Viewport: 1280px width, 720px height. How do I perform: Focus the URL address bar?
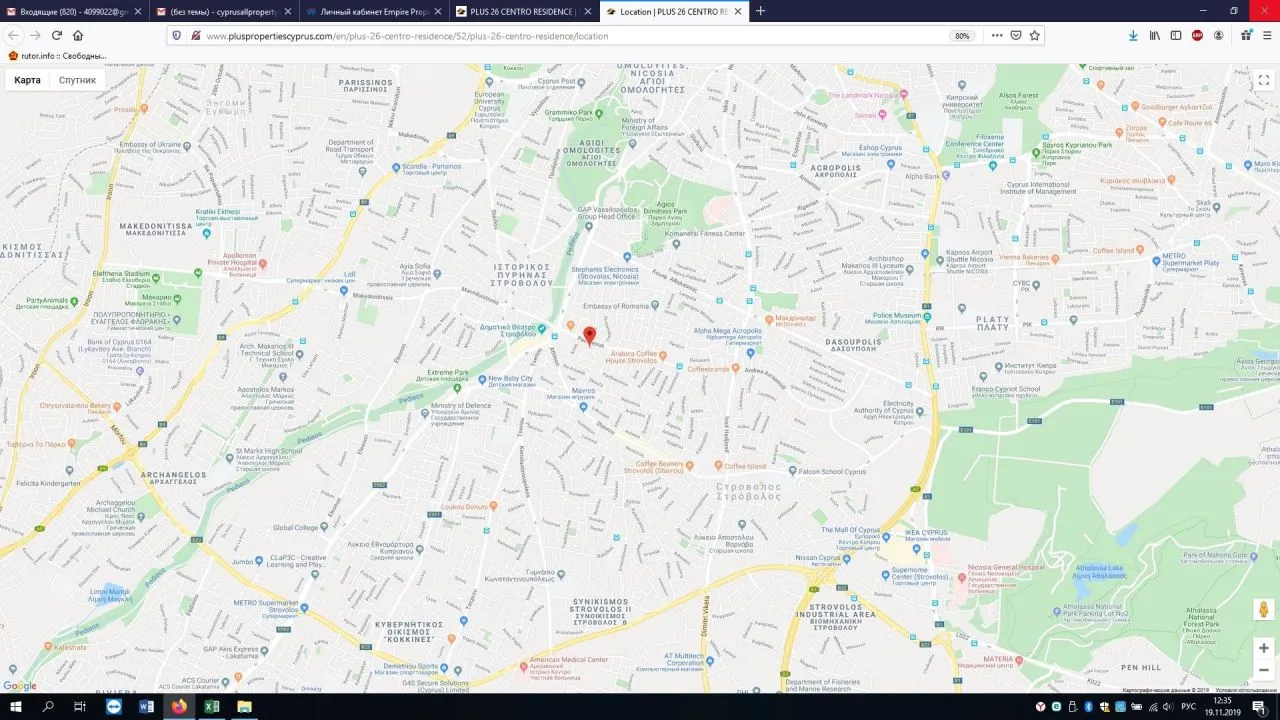coord(575,35)
